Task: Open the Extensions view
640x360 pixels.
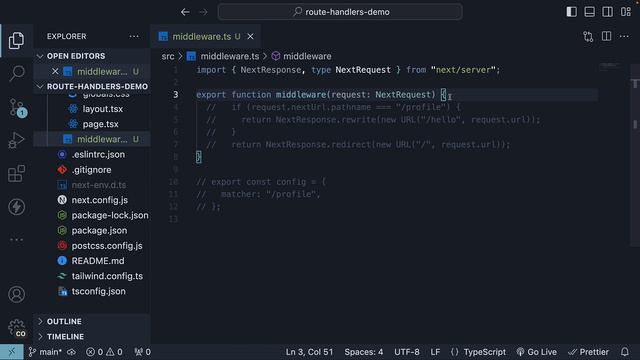Action: [x=16, y=173]
